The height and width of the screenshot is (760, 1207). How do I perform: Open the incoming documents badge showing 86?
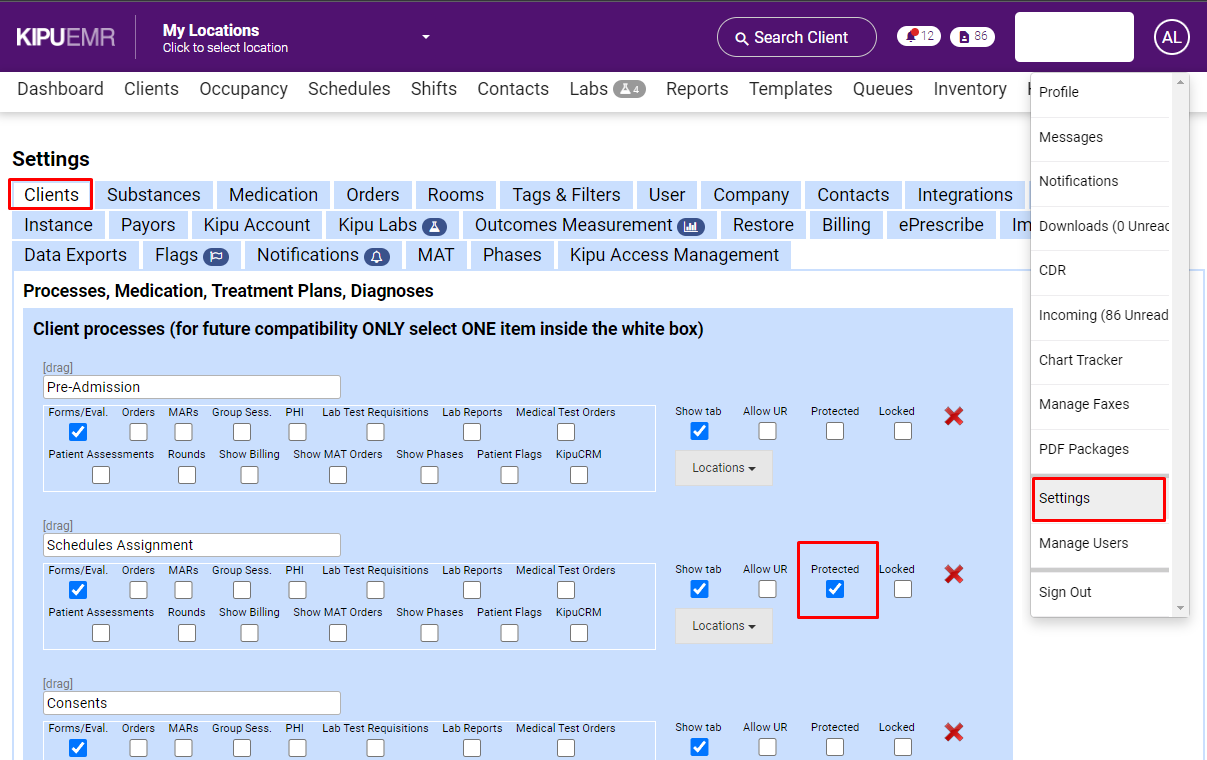click(x=972, y=37)
